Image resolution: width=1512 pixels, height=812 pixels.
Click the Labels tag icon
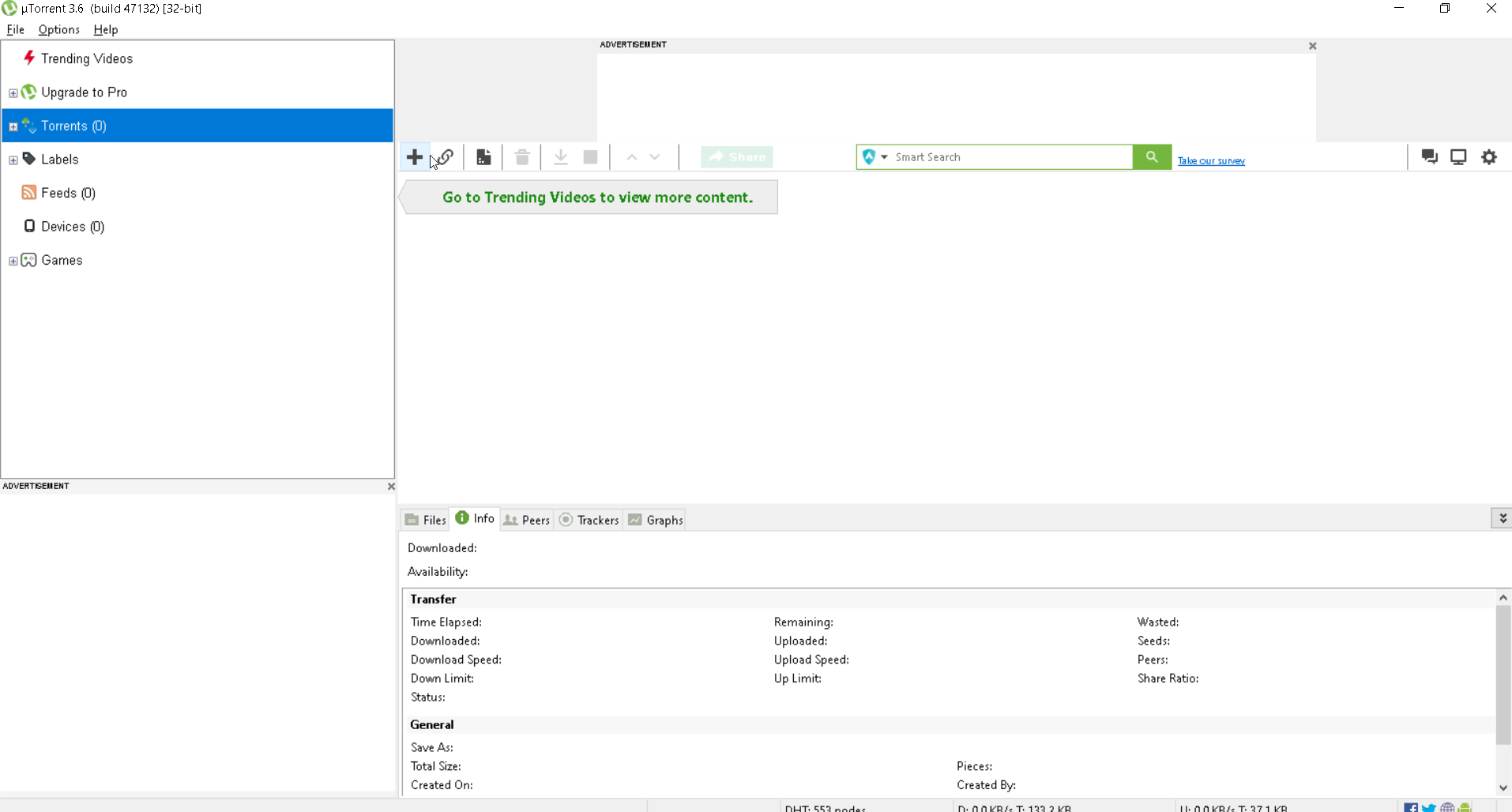(x=29, y=159)
